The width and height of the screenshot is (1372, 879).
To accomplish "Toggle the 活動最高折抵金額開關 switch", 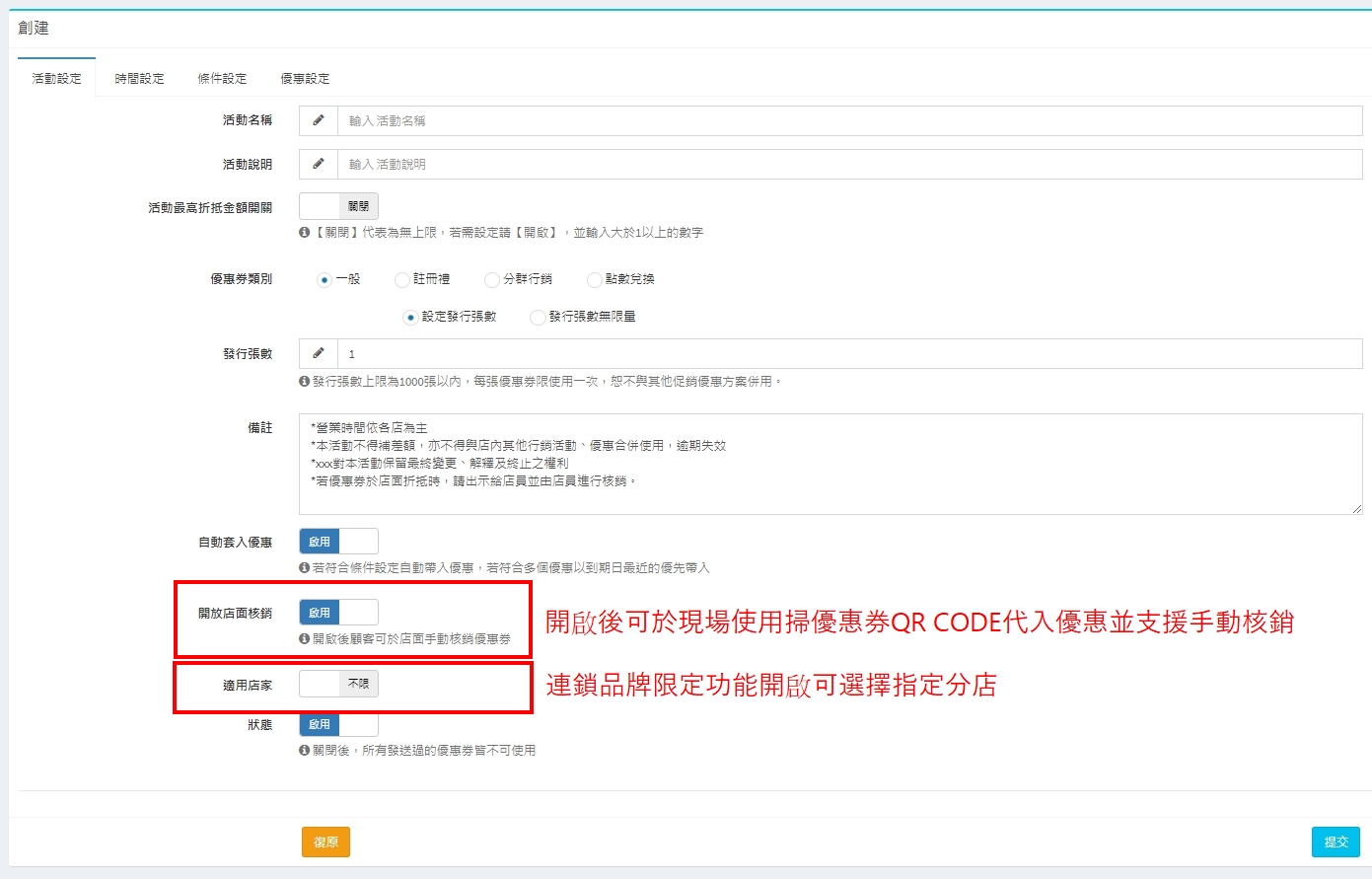I will point(338,206).
